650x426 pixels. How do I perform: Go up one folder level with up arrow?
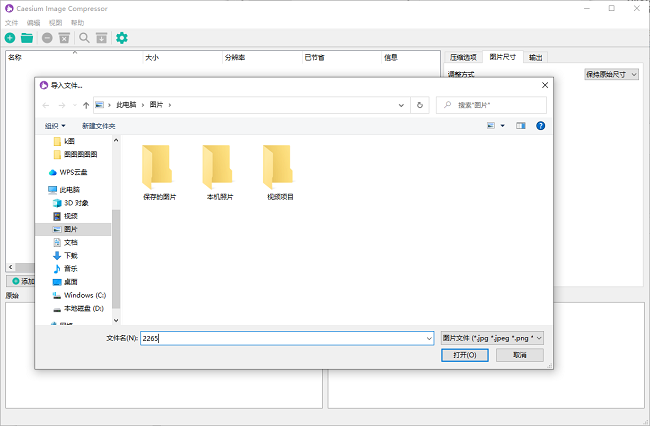(x=86, y=105)
